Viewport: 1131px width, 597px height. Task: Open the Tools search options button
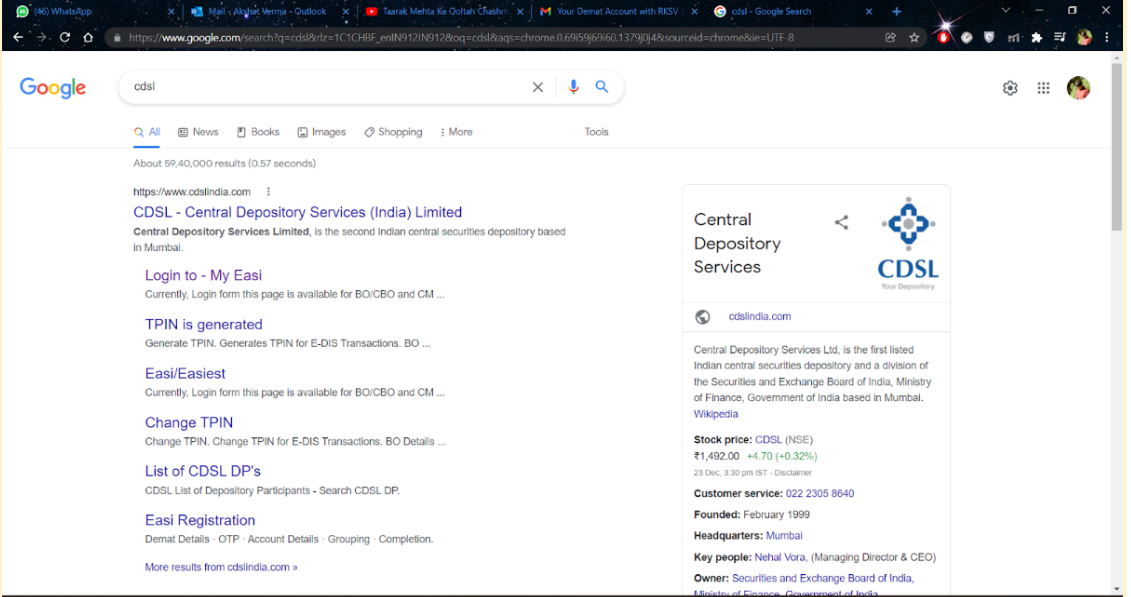(x=596, y=132)
